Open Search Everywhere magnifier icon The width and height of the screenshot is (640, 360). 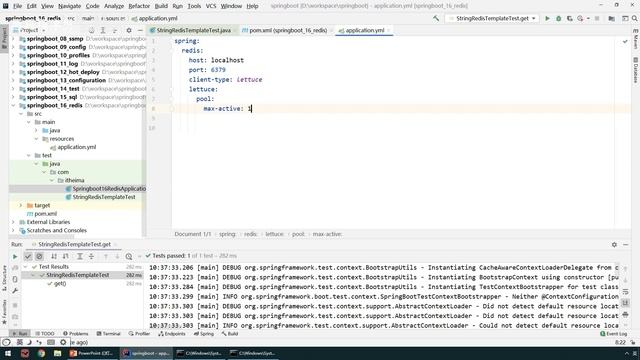(x=635, y=18)
